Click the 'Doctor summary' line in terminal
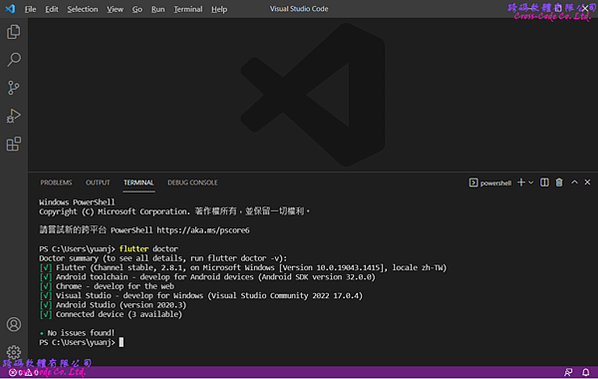The image size is (598, 379). pos(163,259)
